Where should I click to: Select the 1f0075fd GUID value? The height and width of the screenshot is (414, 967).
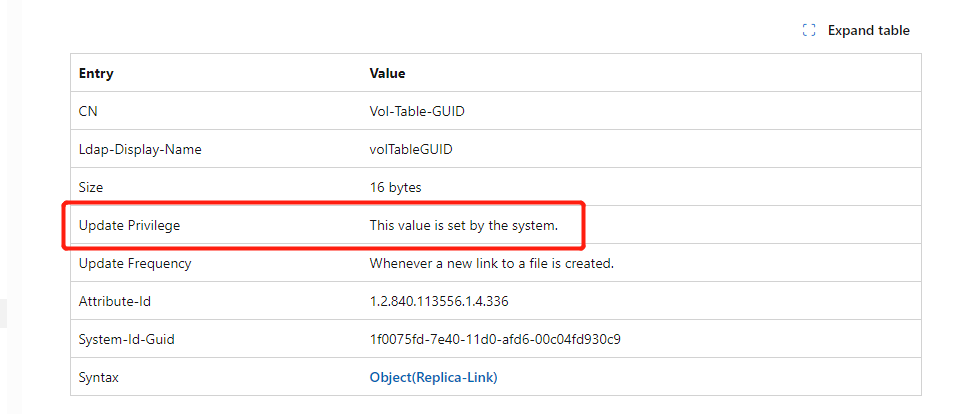point(495,339)
